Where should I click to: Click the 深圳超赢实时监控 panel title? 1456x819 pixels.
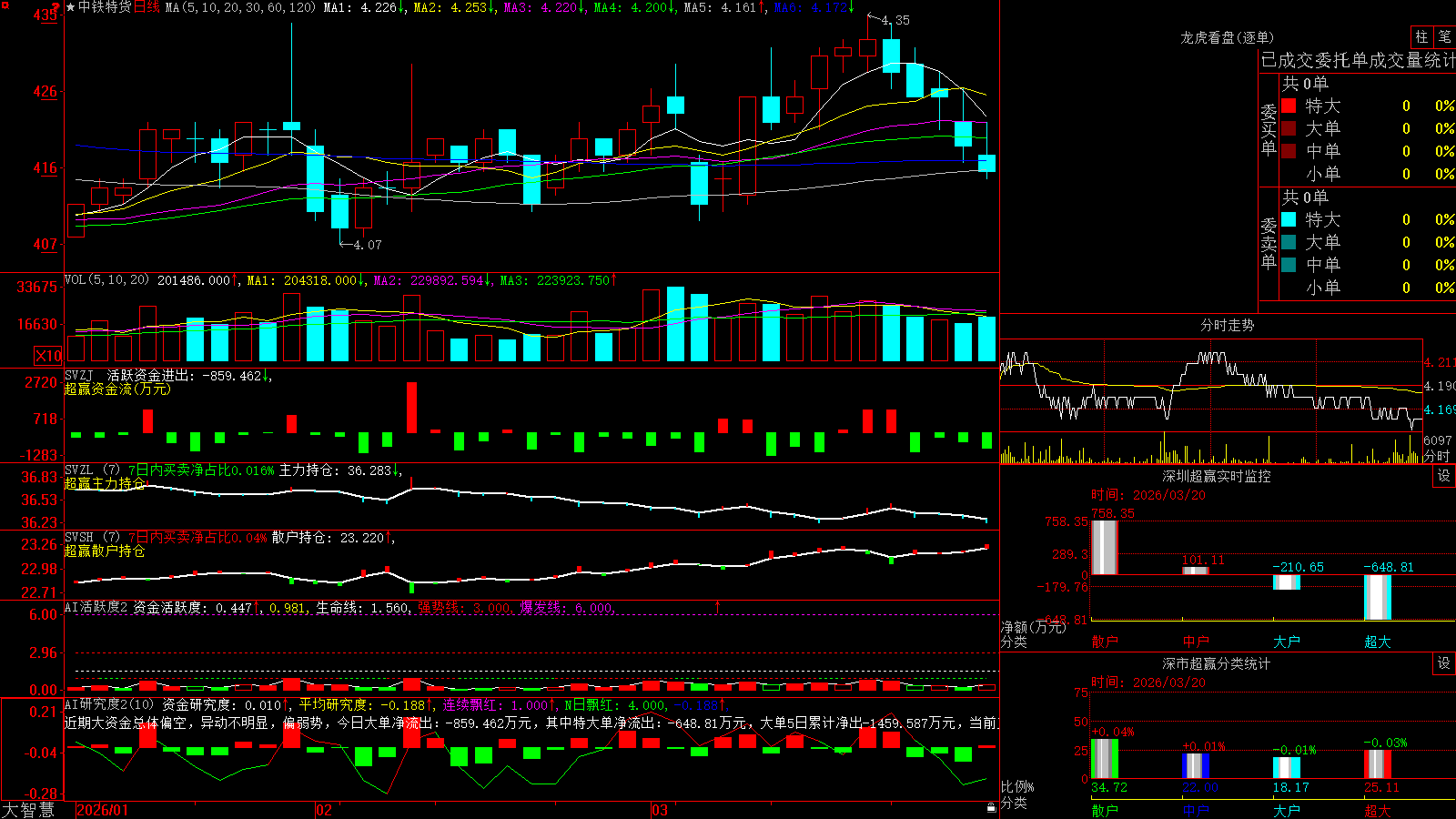[1216, 476]
